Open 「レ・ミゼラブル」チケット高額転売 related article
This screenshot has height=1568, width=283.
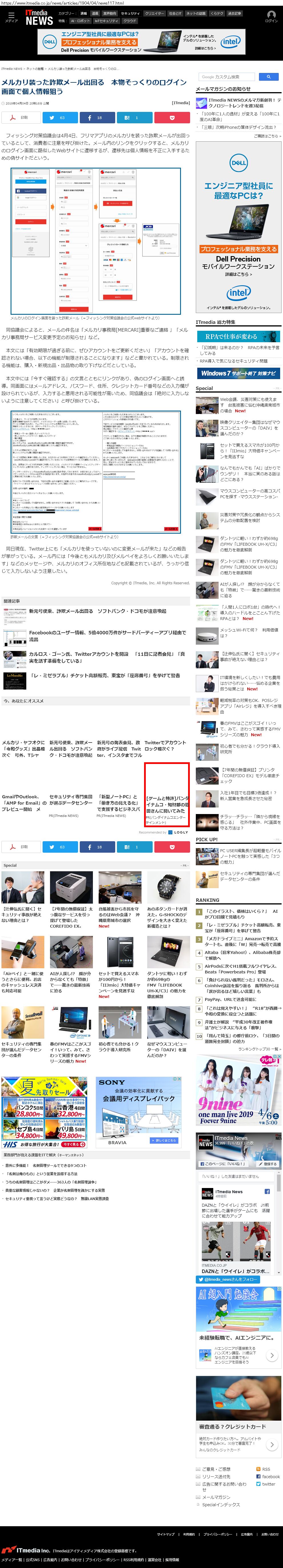coord(104,675)
